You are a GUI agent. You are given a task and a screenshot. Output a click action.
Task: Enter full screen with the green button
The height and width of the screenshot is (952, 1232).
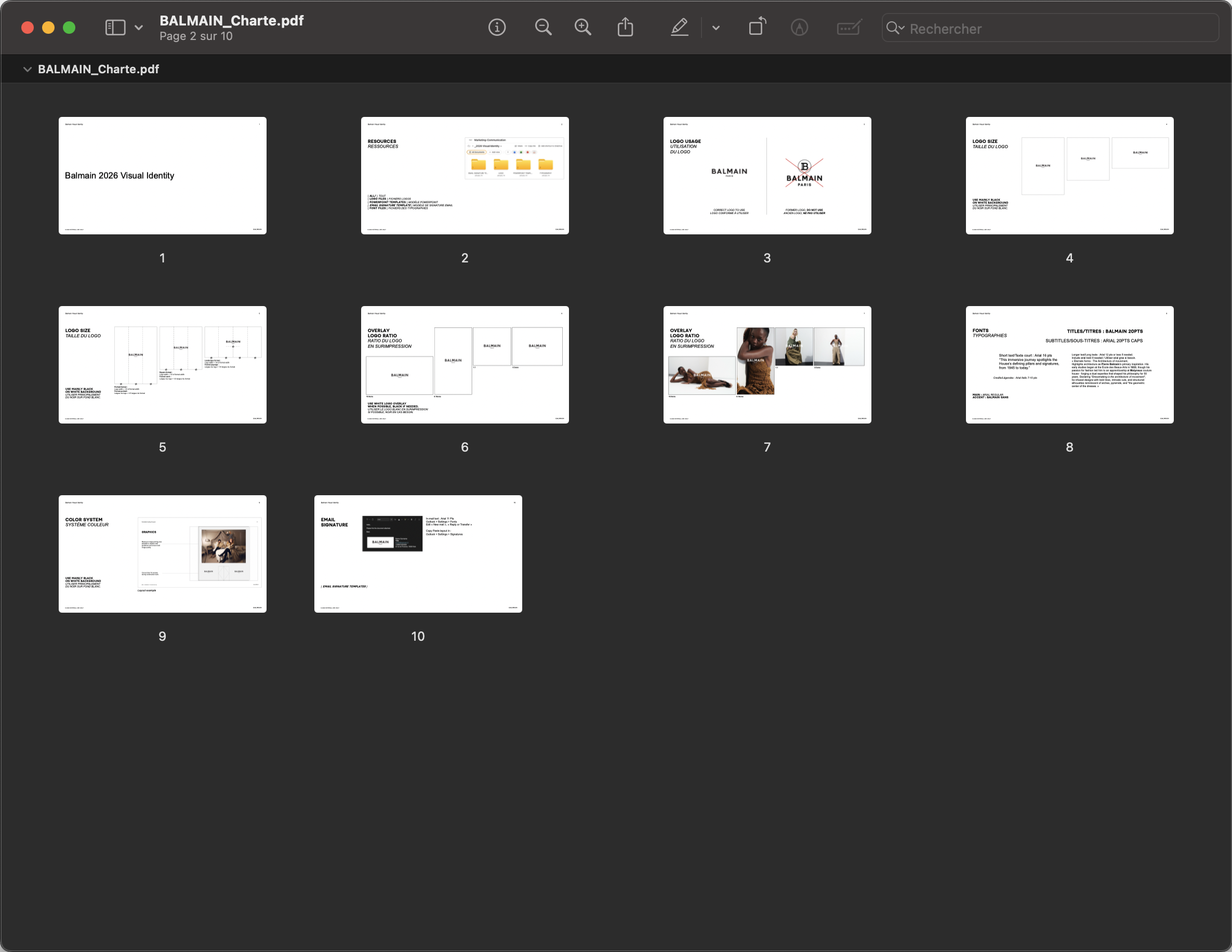pos(69,28)
